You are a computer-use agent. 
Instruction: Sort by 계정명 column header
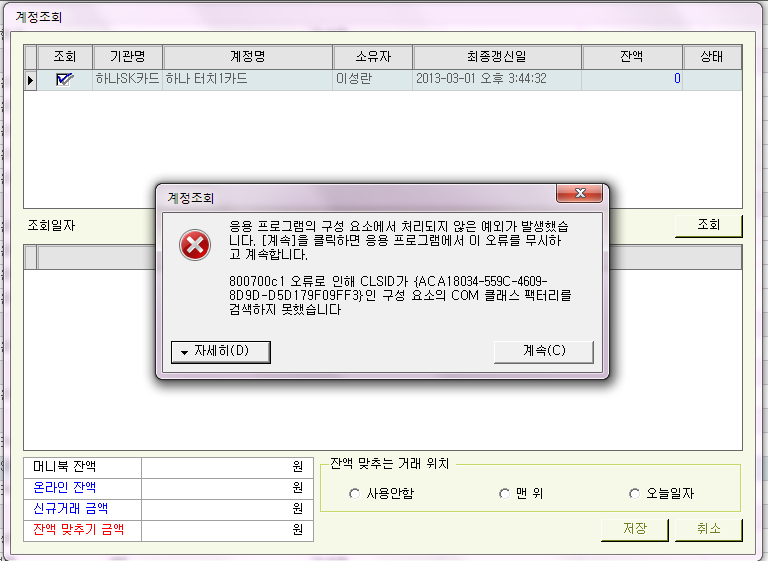click(247, 57)
